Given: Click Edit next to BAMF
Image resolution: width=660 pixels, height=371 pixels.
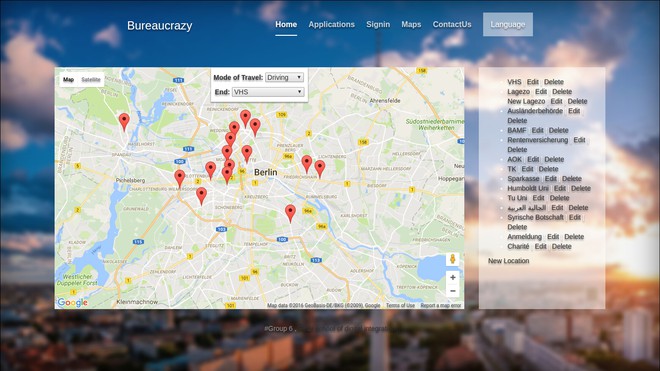Looking at the screenshot, I should (x=538, y=130).
